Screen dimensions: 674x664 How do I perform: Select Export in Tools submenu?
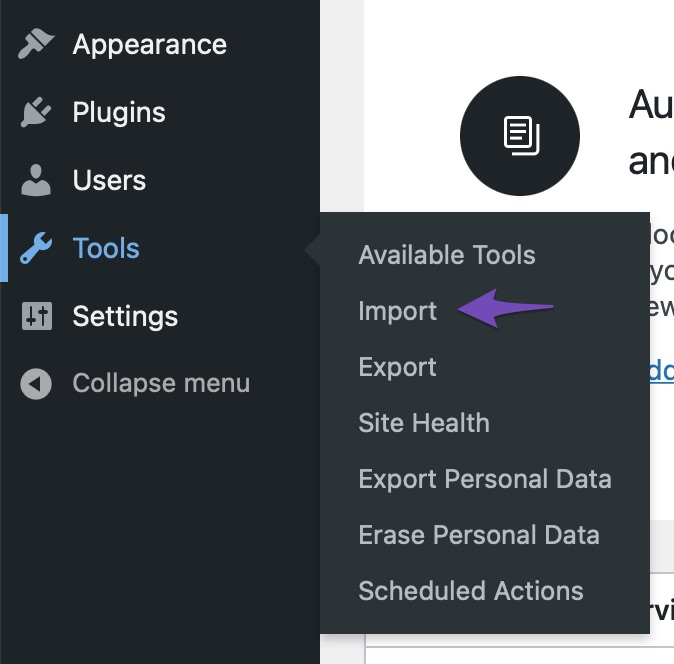(x=398, y=367)
